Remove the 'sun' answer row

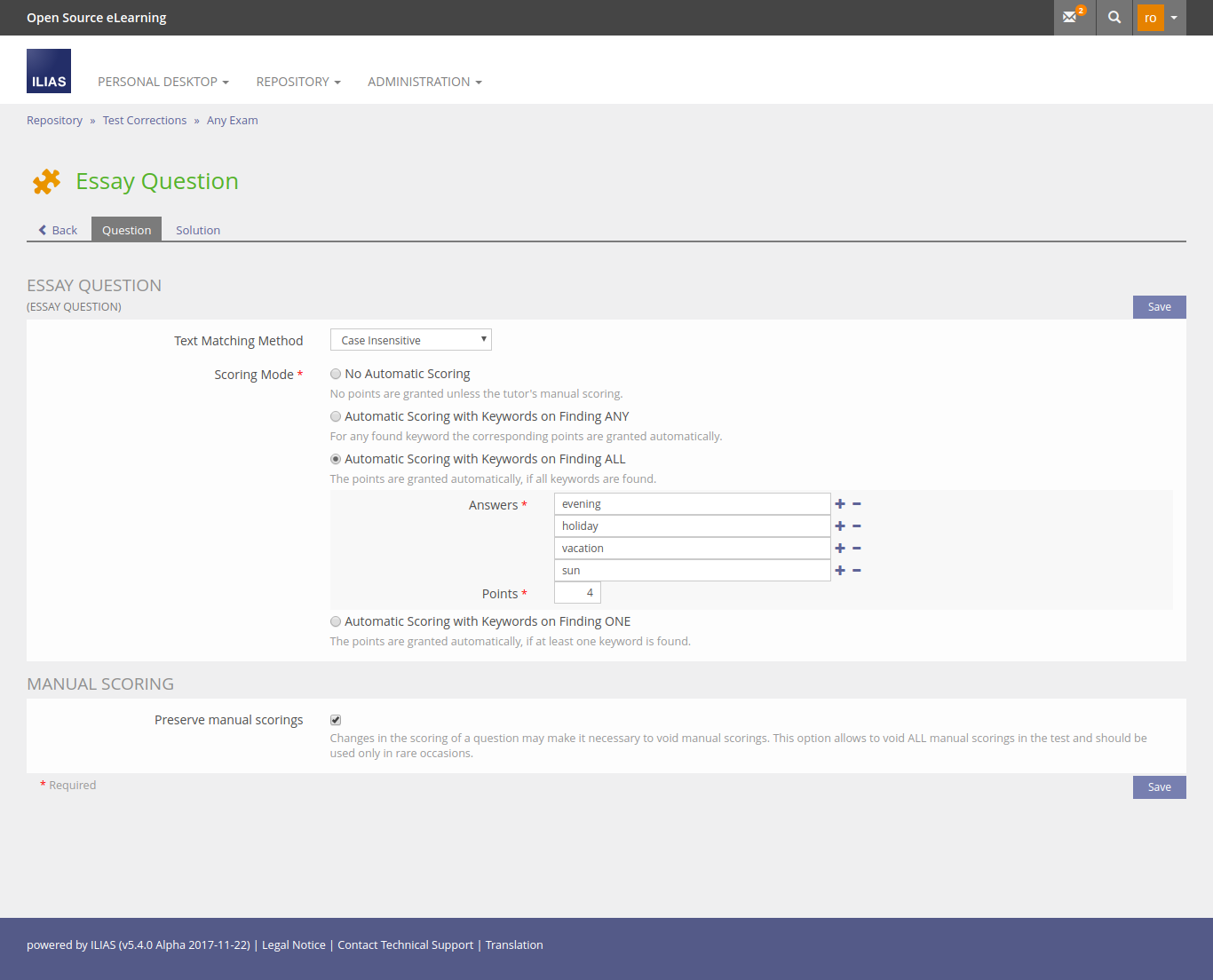(x=857, y=571)
